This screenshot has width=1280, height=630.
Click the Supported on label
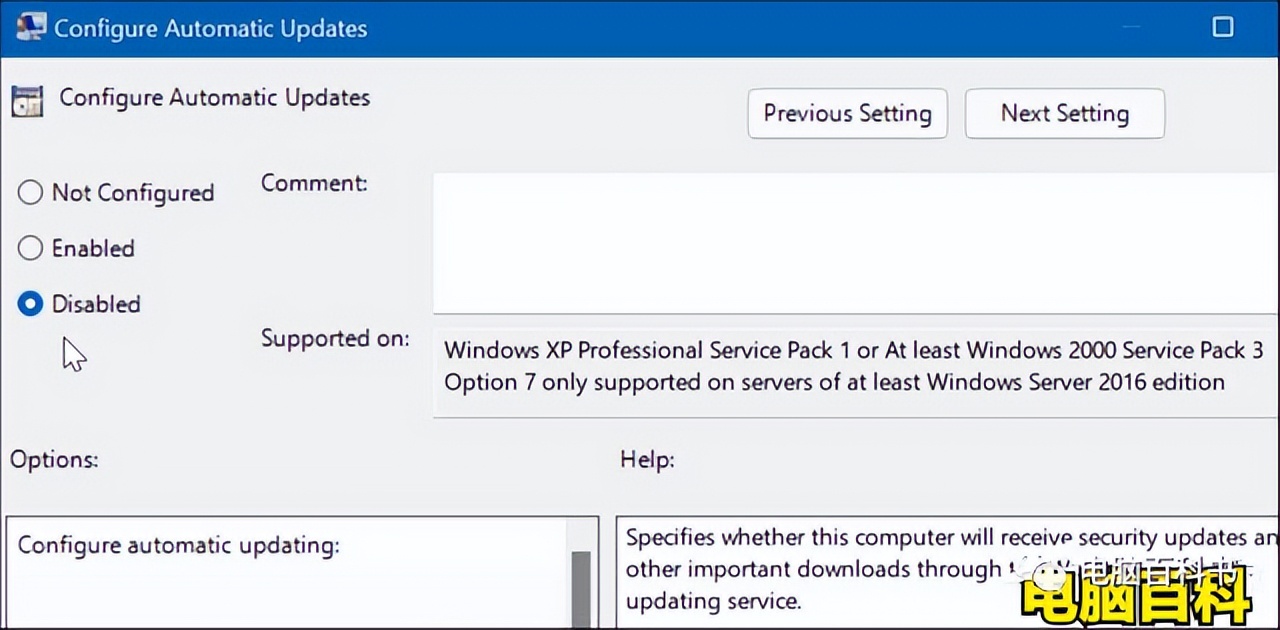coord(335,338)
